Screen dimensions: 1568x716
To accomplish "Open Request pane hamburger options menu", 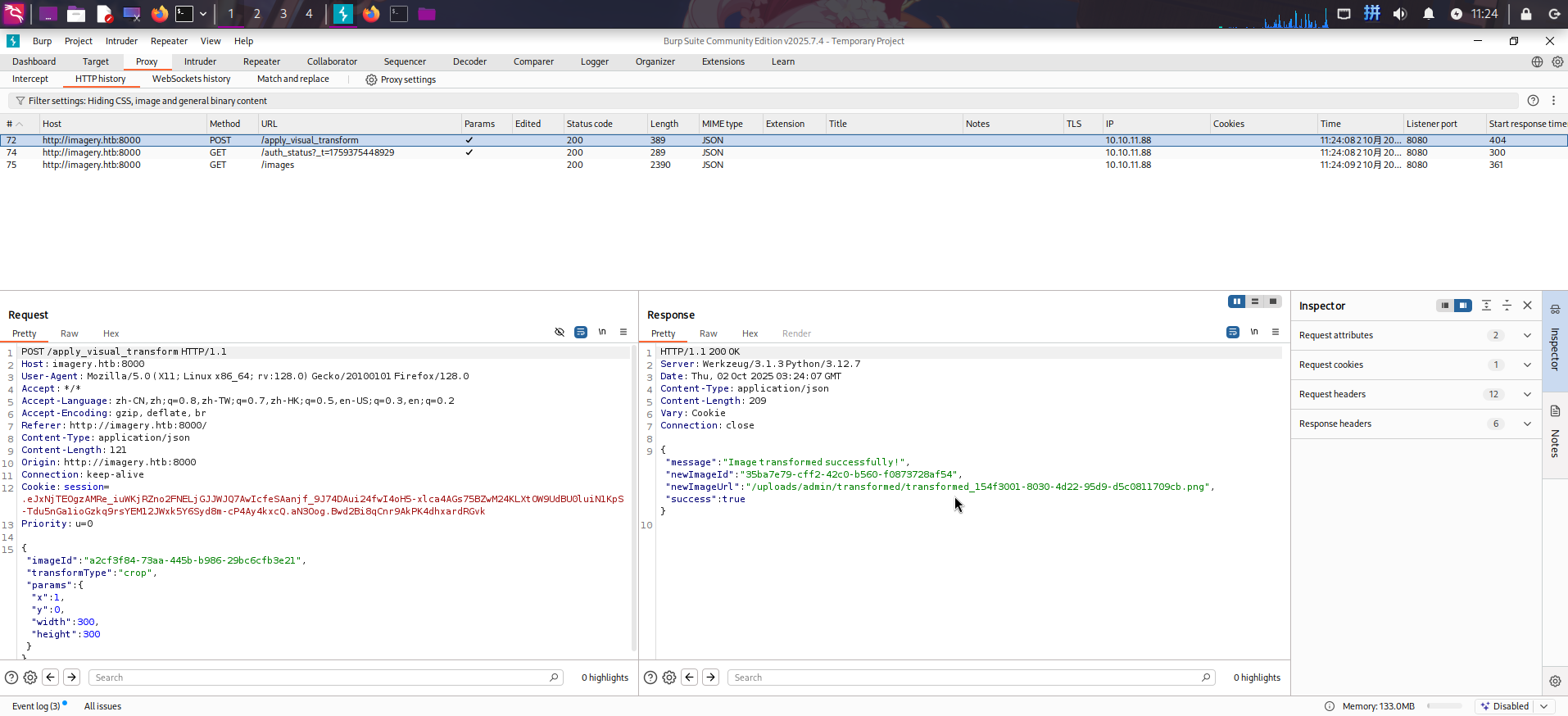I will [623, 332].
